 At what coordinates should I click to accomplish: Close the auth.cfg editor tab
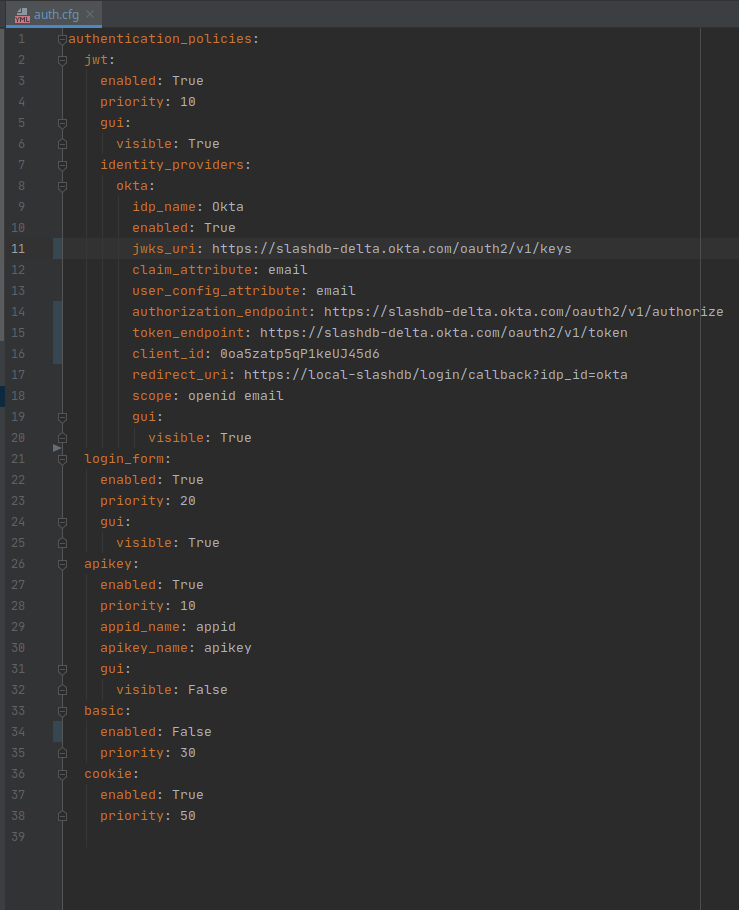(90, 14)
